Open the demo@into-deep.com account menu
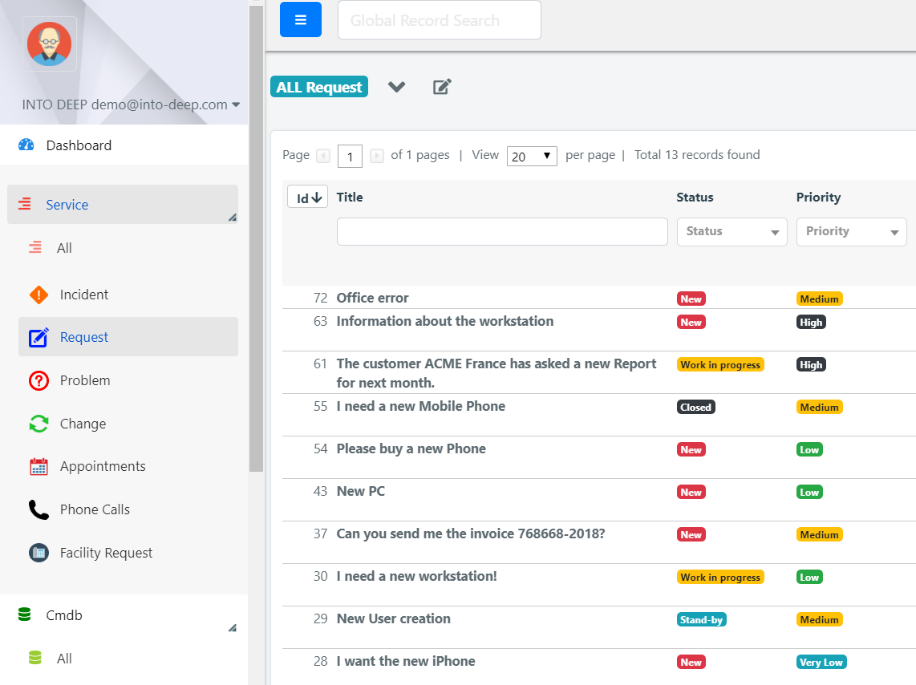 [125, 103]
